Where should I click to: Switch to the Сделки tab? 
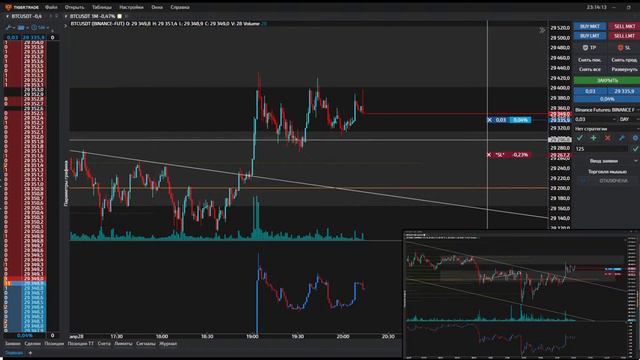[32, 344]
